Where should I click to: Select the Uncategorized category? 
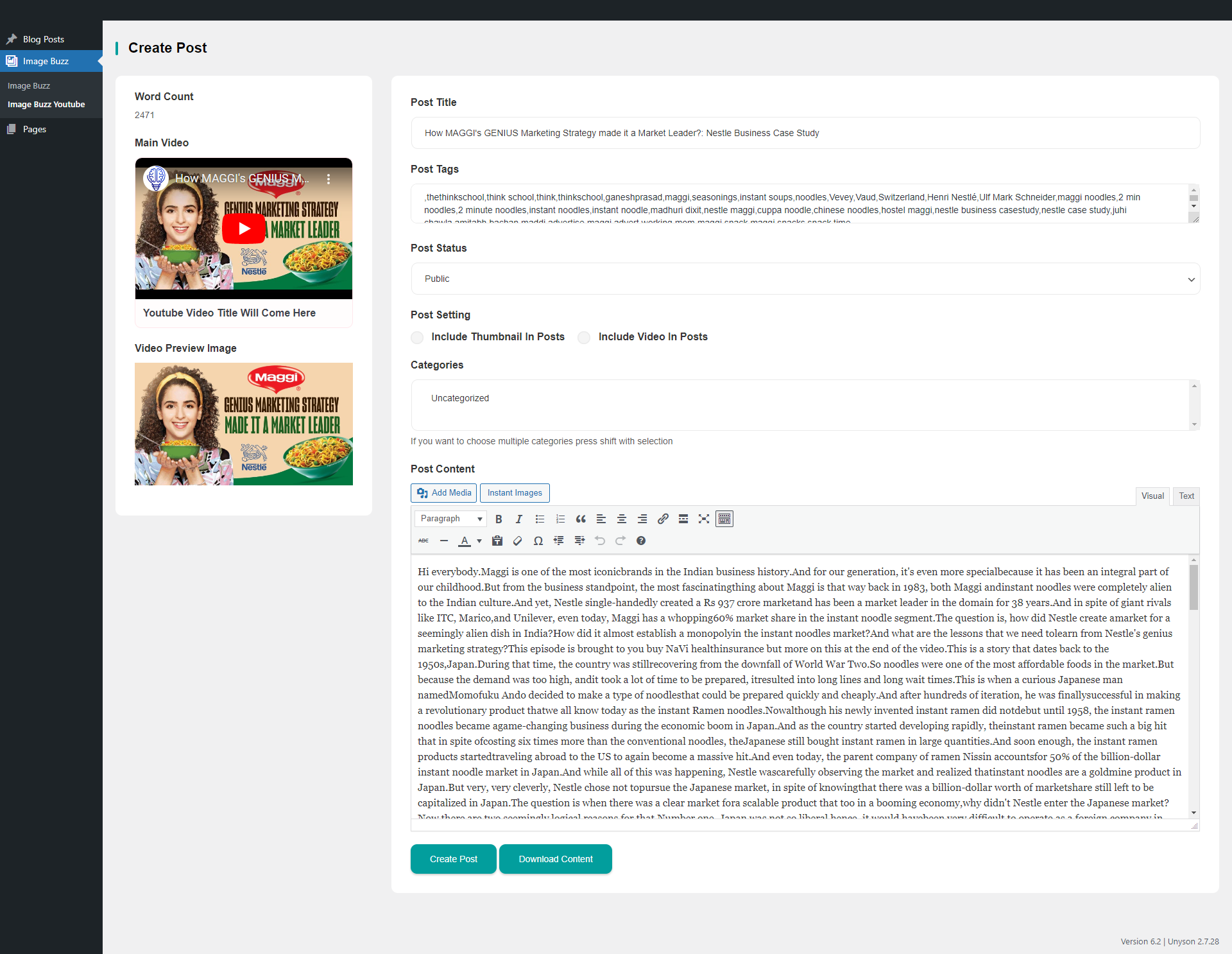[x=460, y=398]
